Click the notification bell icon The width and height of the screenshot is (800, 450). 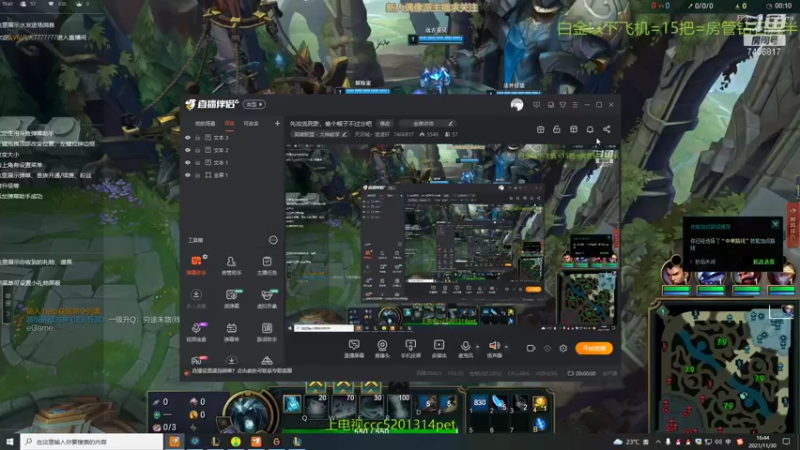pos(590,130)
